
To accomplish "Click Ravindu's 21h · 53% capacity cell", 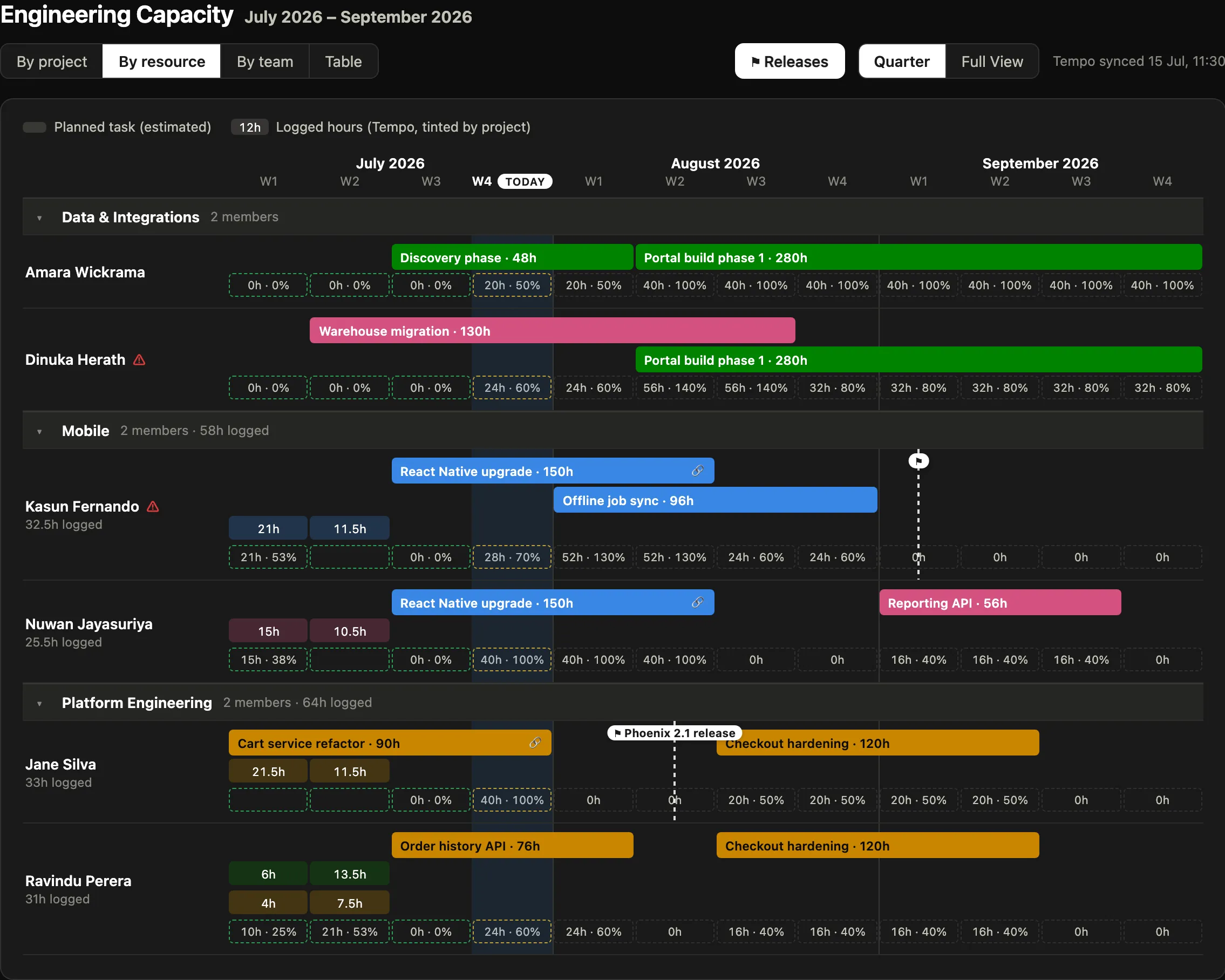I will pos(350,932).
